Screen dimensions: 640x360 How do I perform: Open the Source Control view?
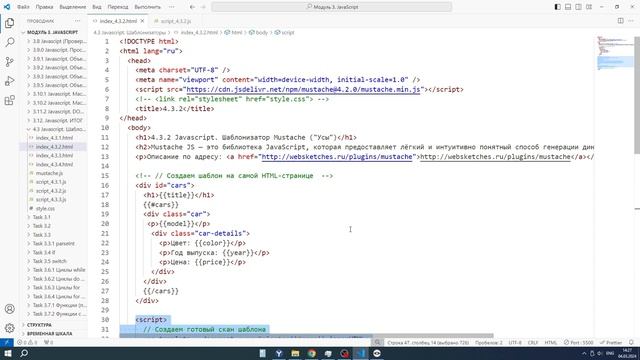[x=10, y=62]
